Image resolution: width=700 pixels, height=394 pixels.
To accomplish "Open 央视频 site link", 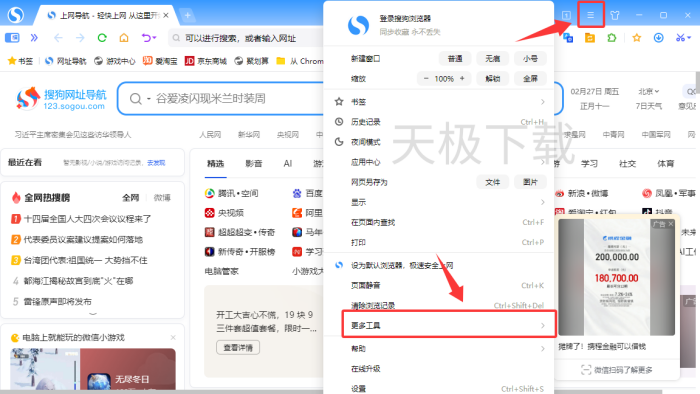I will [224, 213].
